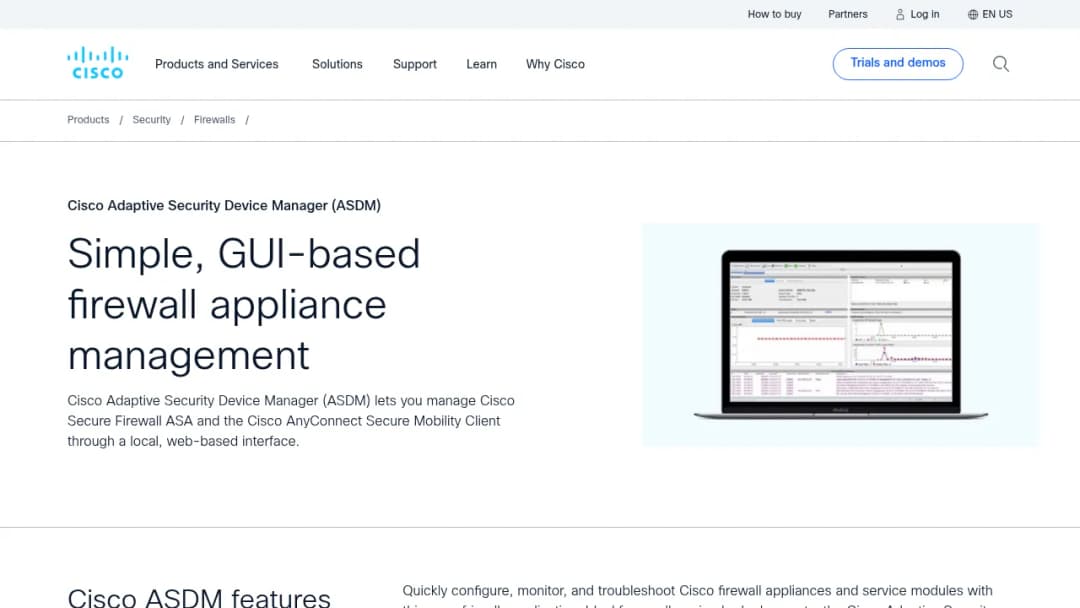Click the ASDM laptop screenshot image
The image size is (1080, 608).
click(x=840, y=335)
